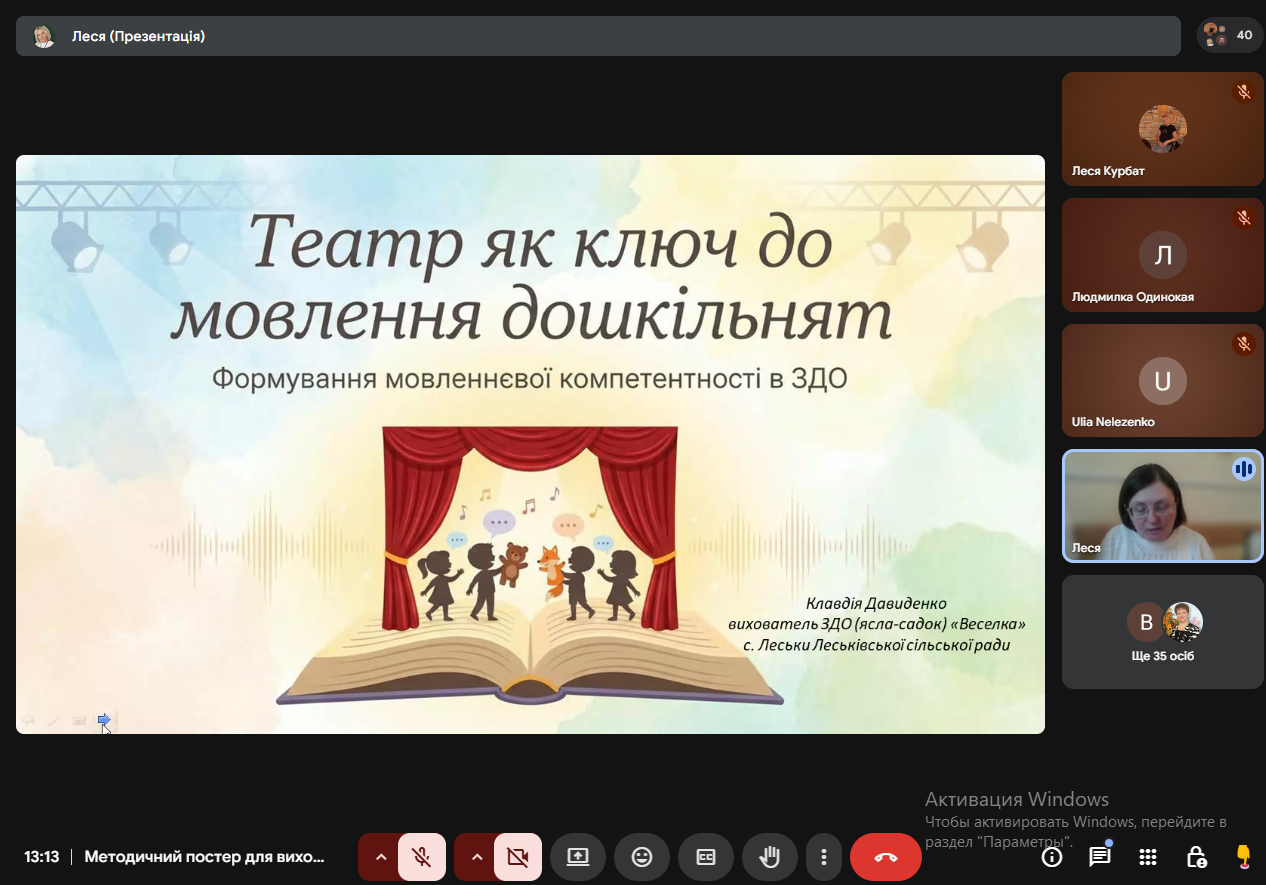The width and height of the screenshot is (1266, 885).
Task: Click the yellow hand pointer icon
Action: click(1243, 856)
